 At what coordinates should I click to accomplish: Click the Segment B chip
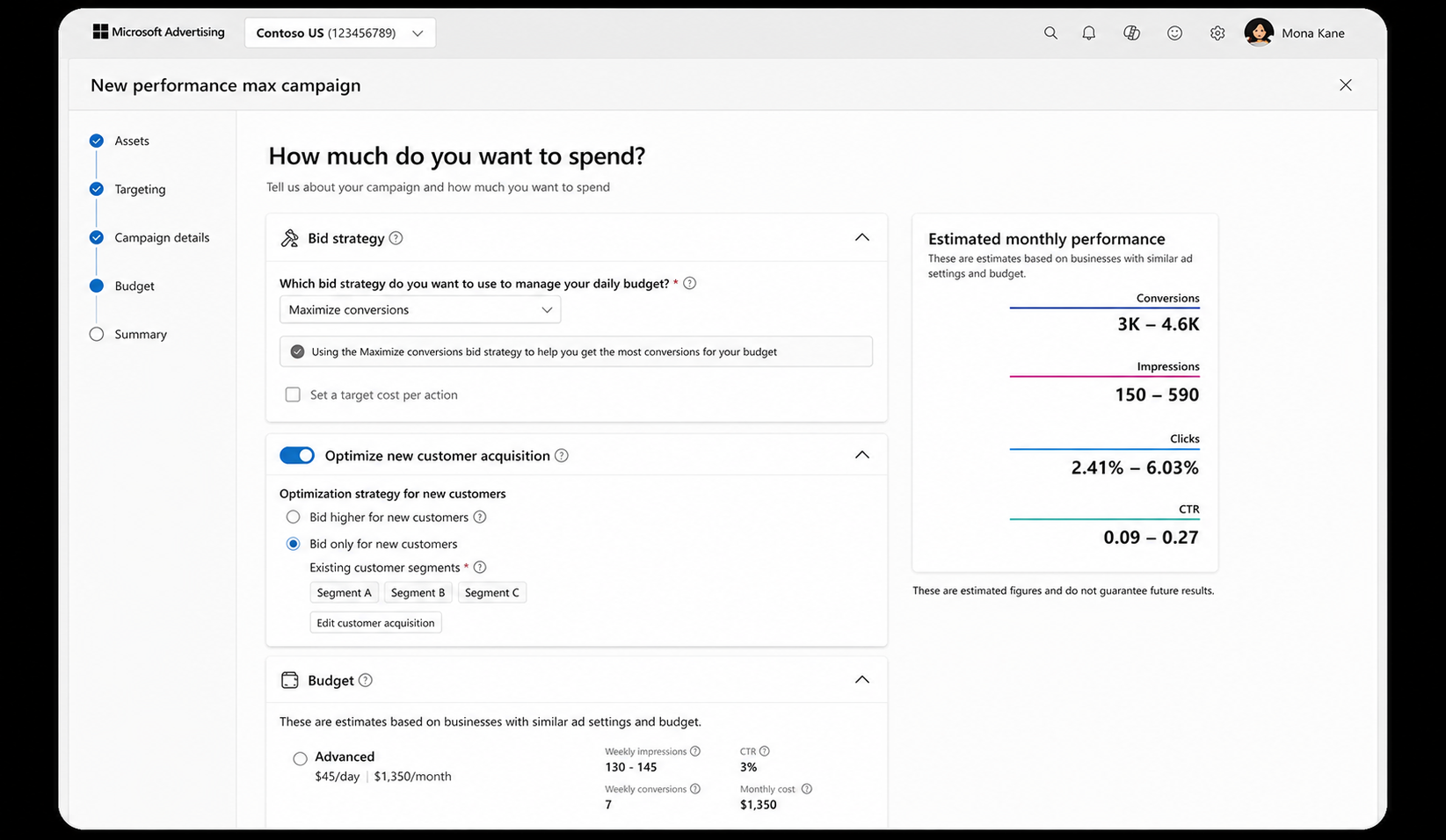pyautogui.click(x=418, y=593)
